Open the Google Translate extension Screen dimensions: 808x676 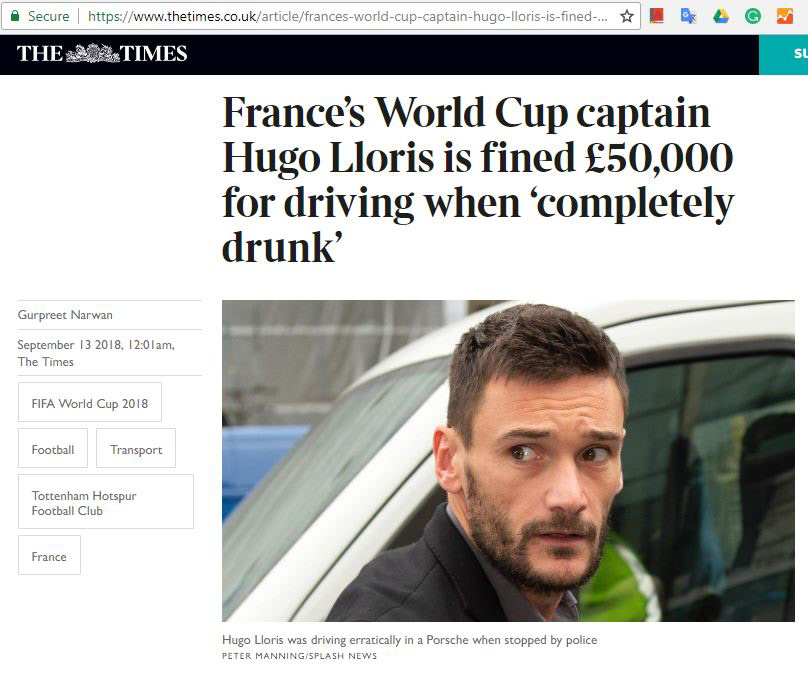(x=688, y=16)
